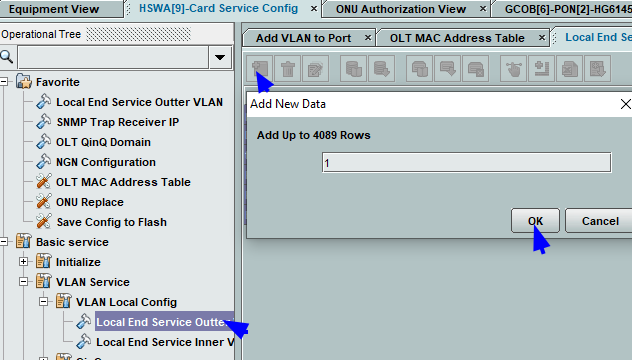
Task: Switch to the GCOB[6]-PON[2] tab
Action: tap(568, 9)
